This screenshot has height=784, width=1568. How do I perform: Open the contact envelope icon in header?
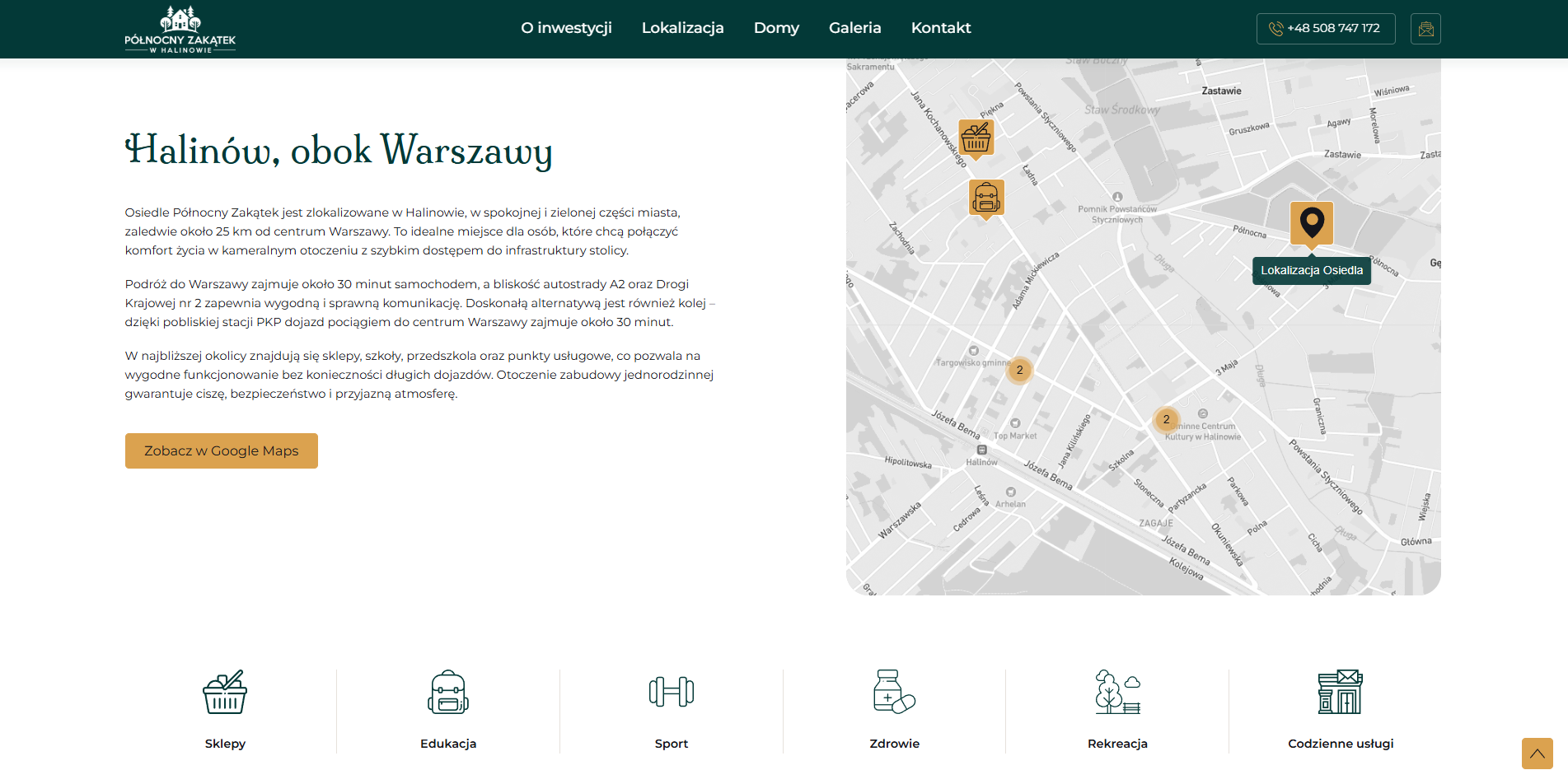(x=1425, y=29)
